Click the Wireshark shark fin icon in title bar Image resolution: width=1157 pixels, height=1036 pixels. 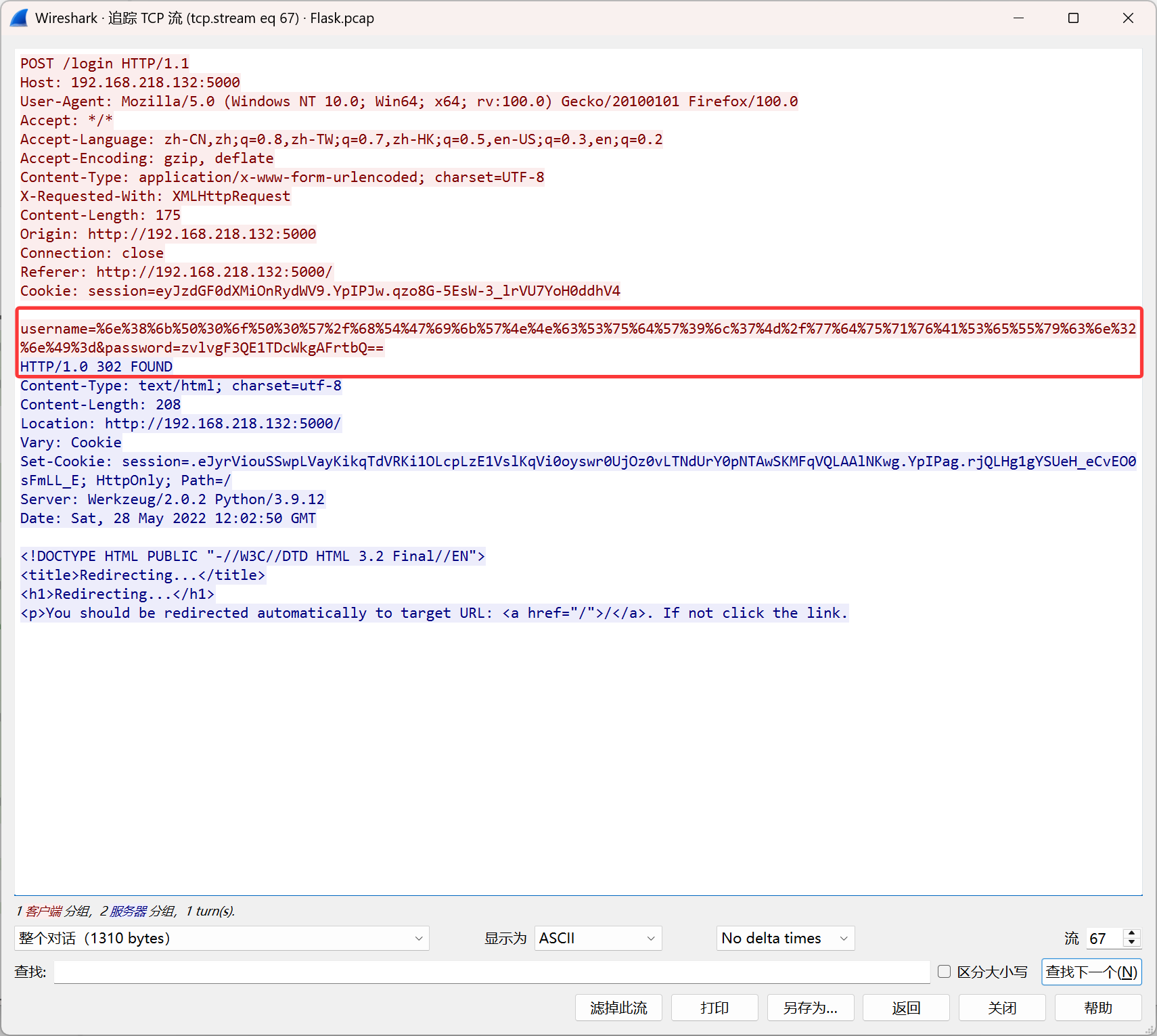(x=19, y=18)
